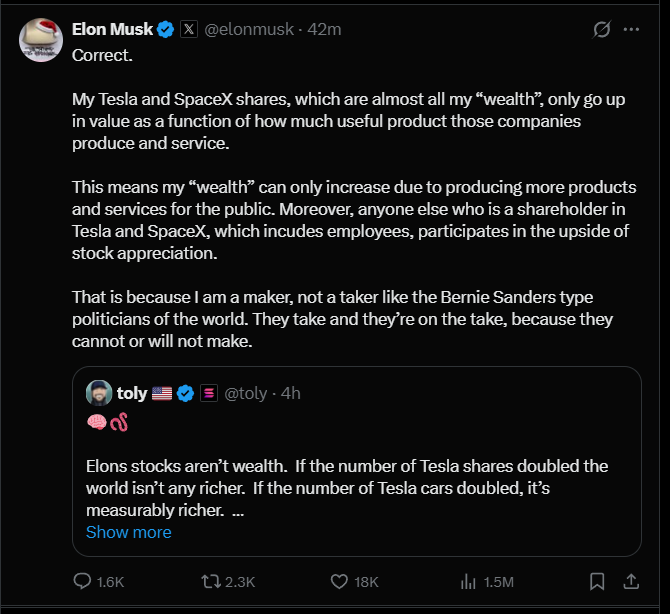
Task: Open the @elonmusk handle link
Action: pyautogui.click(x=249, y=29)
